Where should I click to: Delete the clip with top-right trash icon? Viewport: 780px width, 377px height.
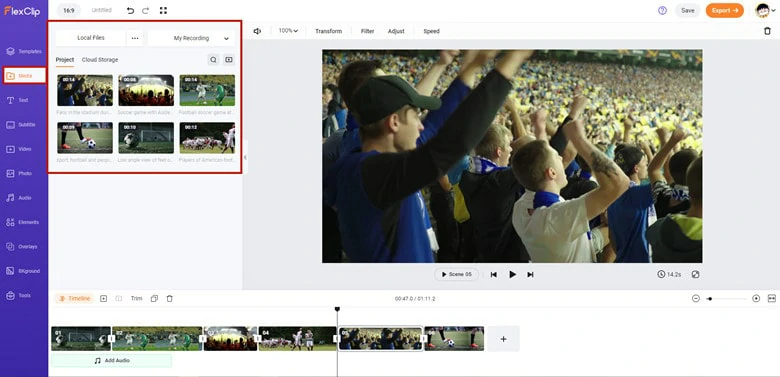(x=767, y=31)
